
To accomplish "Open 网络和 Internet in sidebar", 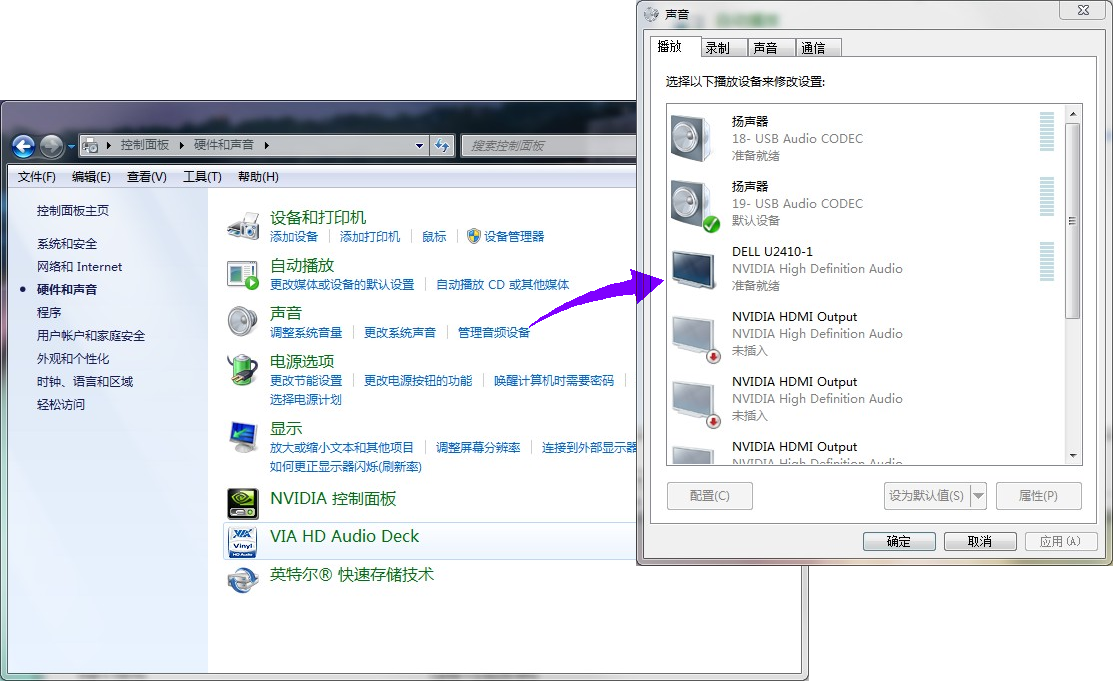I will coord(80,266).
